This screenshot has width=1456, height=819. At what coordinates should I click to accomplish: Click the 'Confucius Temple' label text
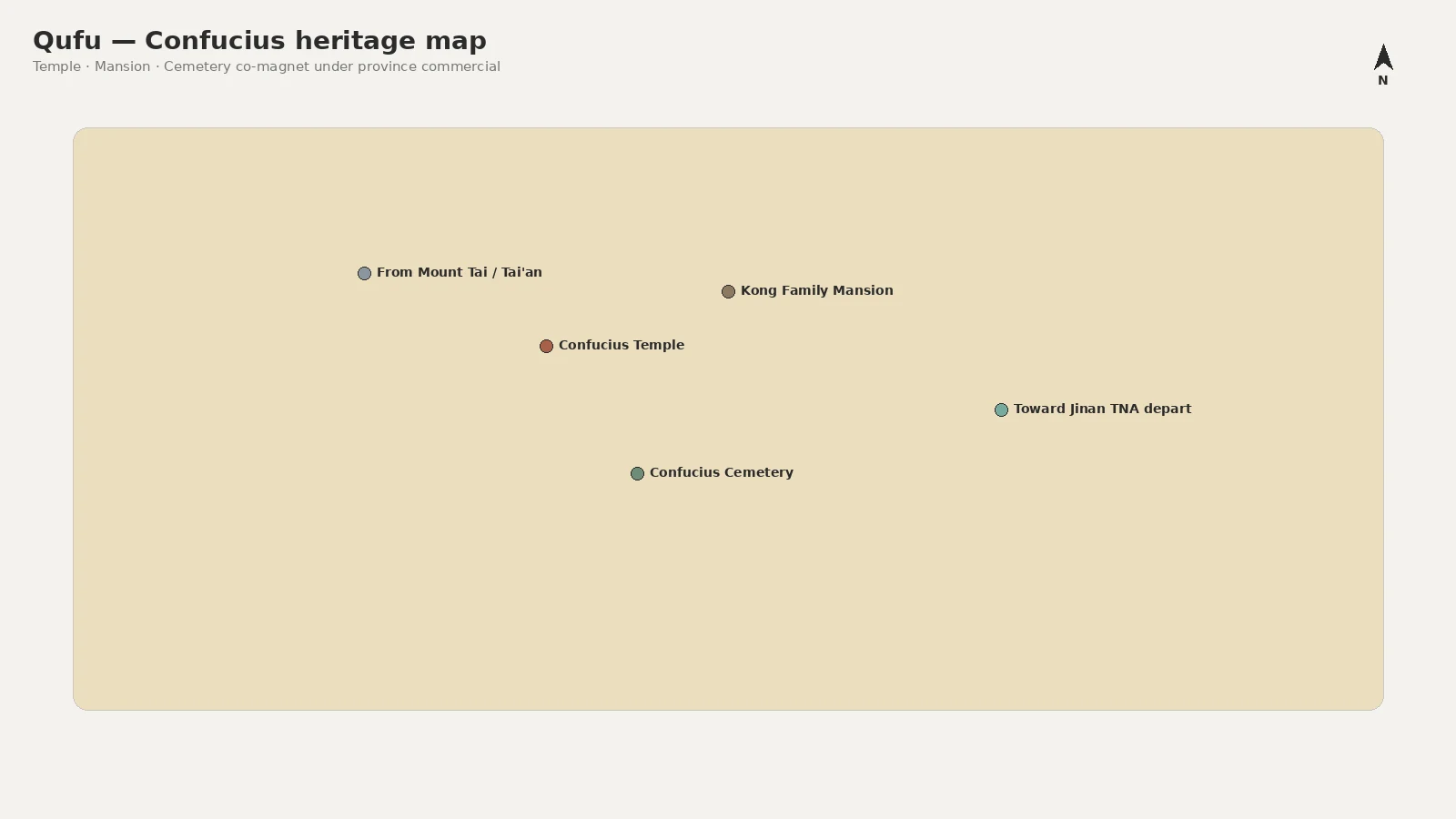coord(622,345)
